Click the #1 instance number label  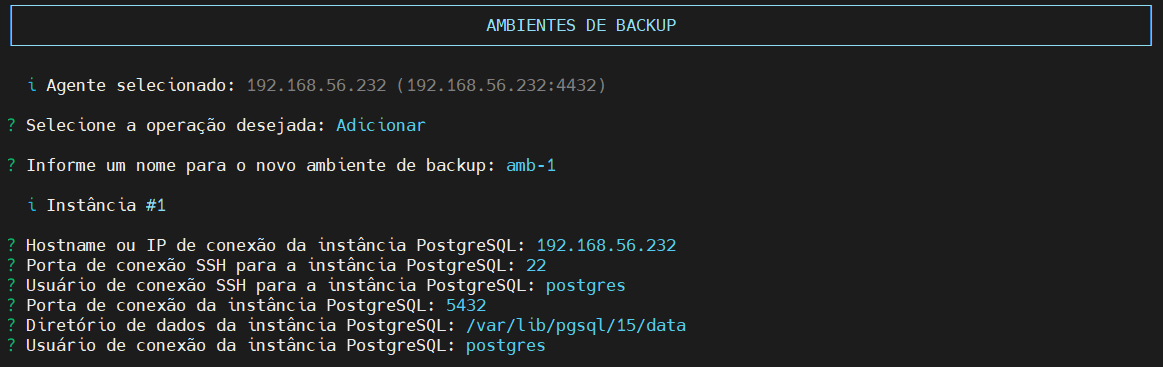point(156,206)
